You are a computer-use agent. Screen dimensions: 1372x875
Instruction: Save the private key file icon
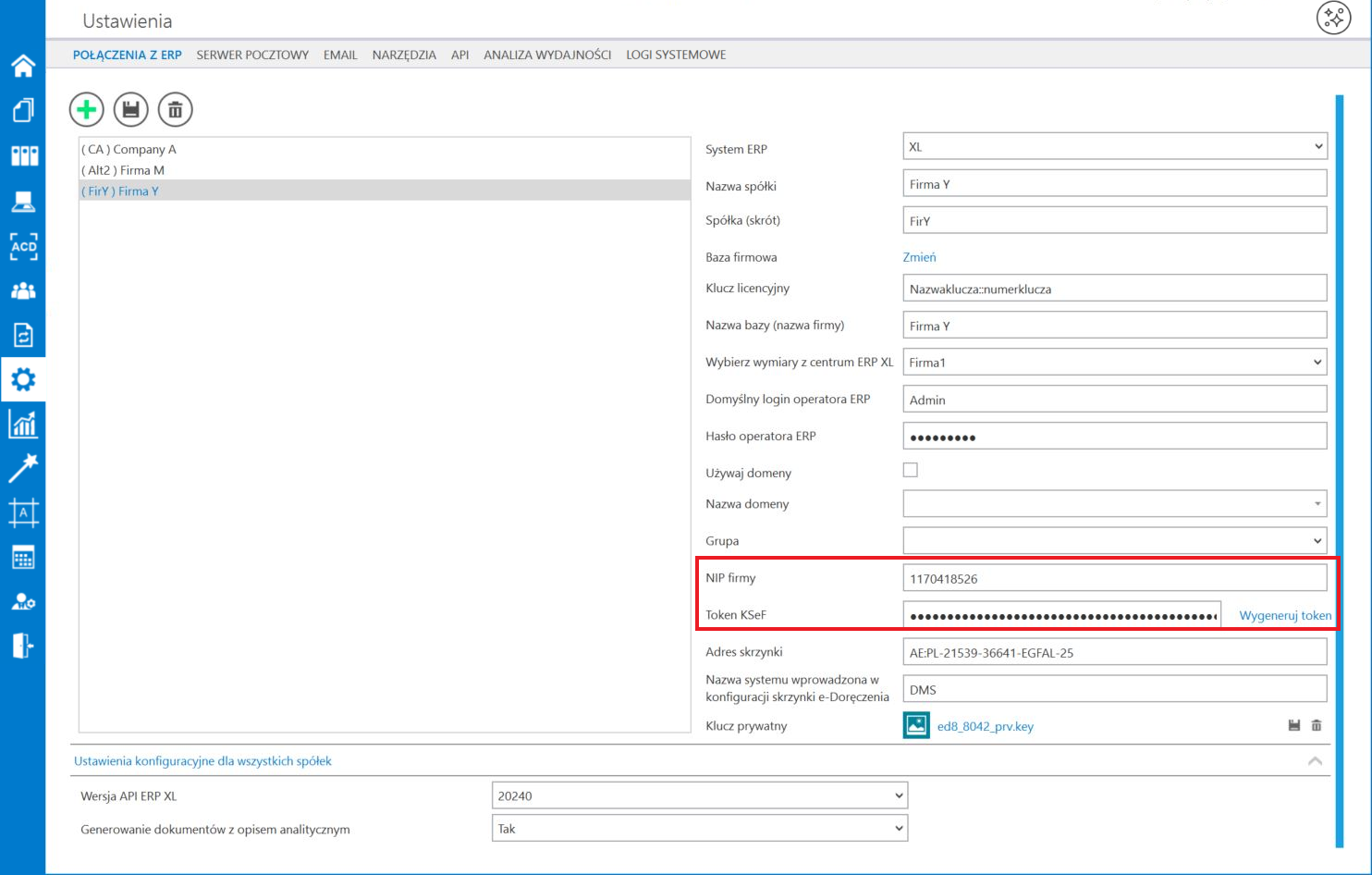click(x=1294, y=726)
